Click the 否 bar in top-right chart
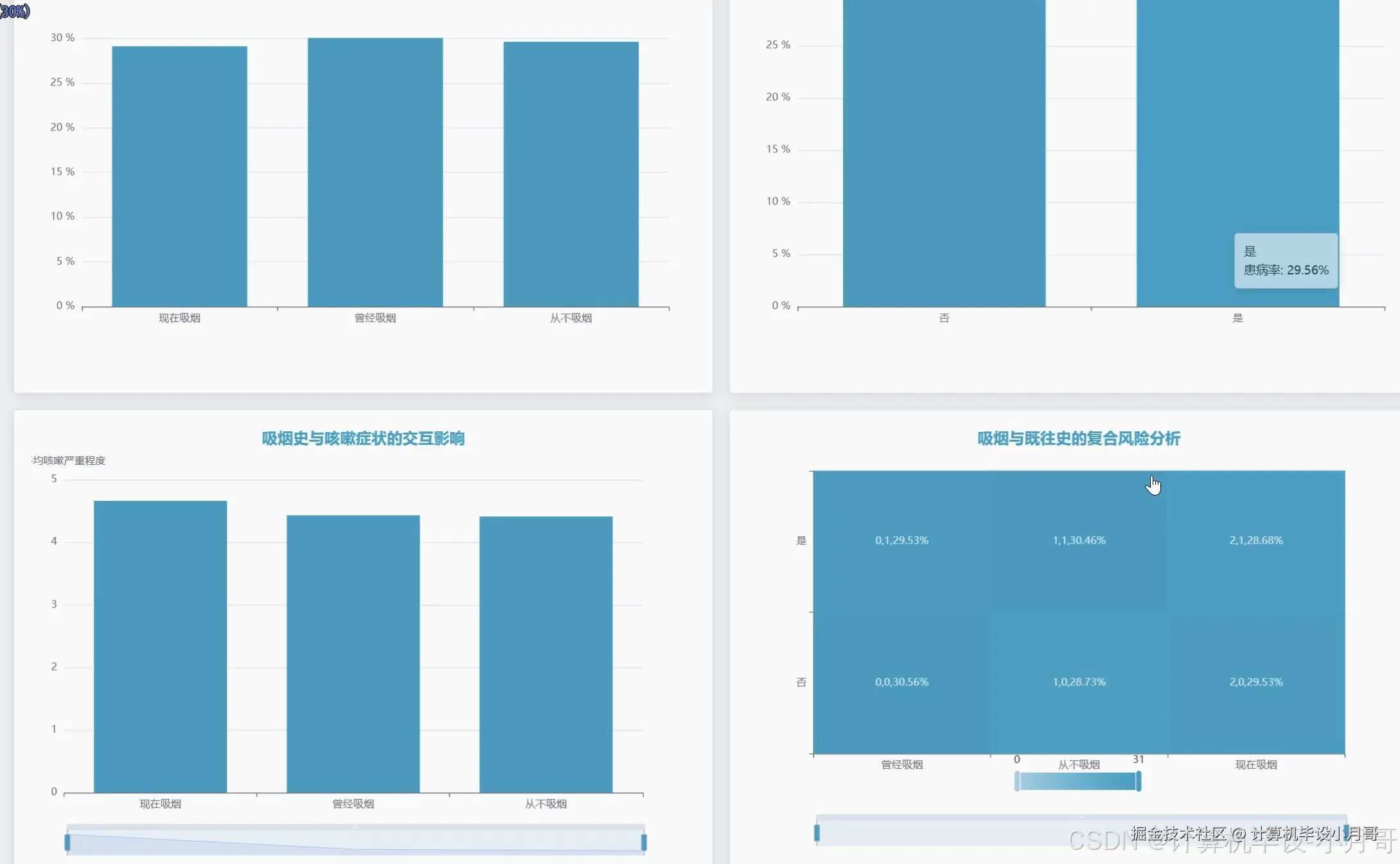 (944, 154)
